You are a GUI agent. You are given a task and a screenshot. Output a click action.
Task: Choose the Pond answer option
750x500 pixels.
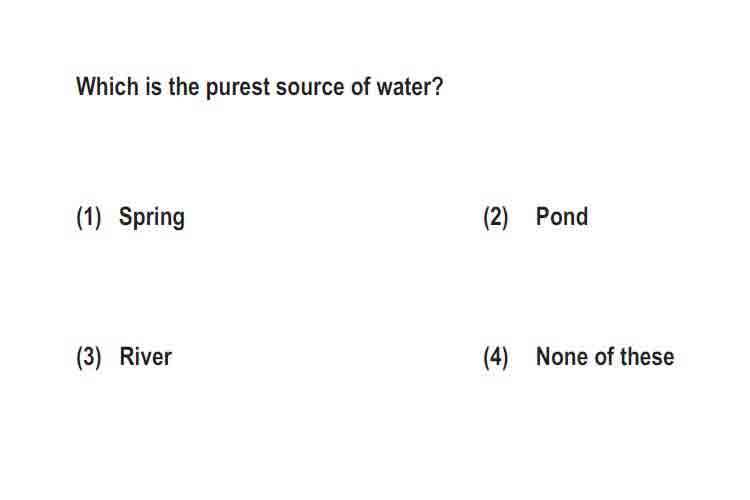click(x=562, y=217)
